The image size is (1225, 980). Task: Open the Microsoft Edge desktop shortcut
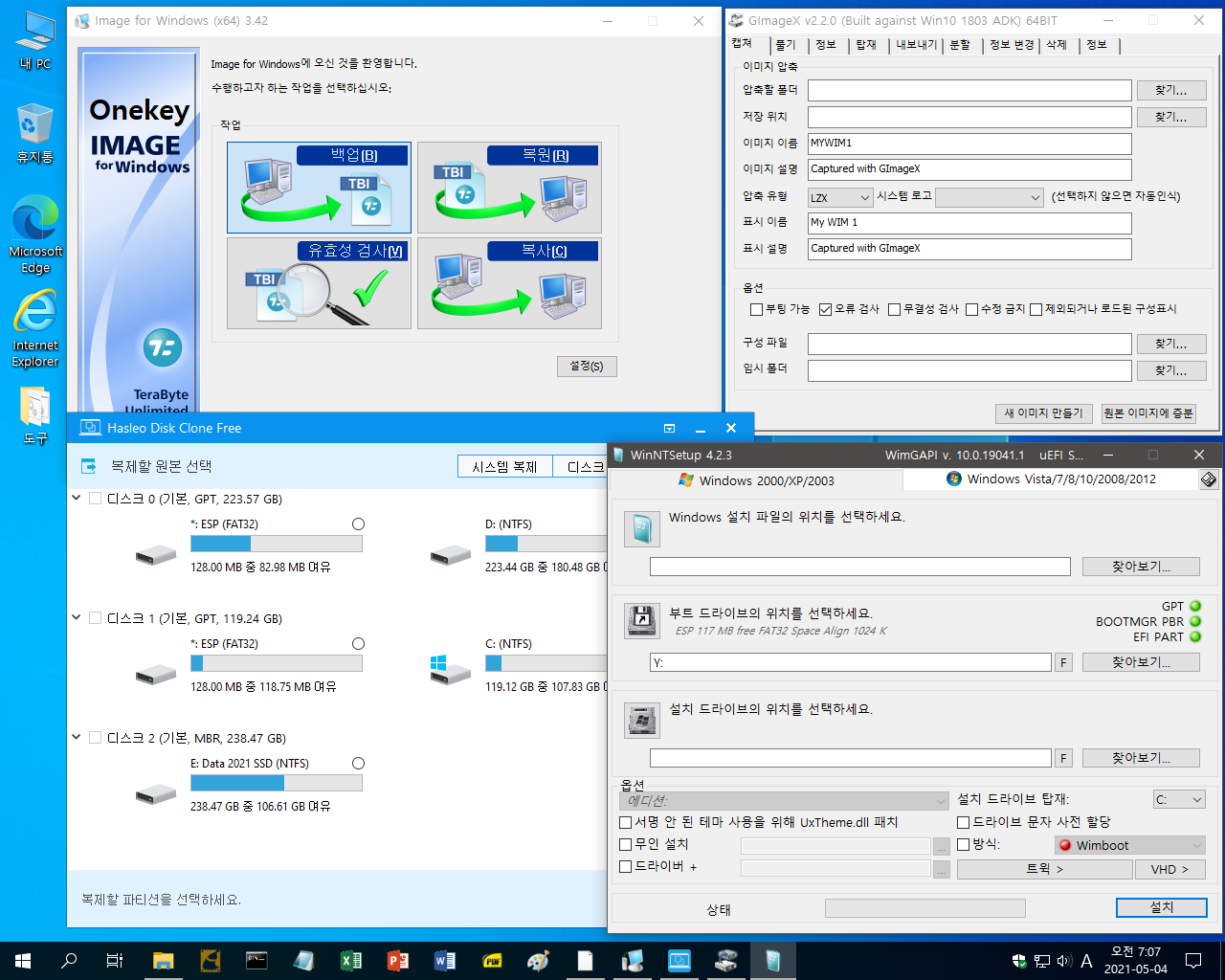tap(35, 235)
